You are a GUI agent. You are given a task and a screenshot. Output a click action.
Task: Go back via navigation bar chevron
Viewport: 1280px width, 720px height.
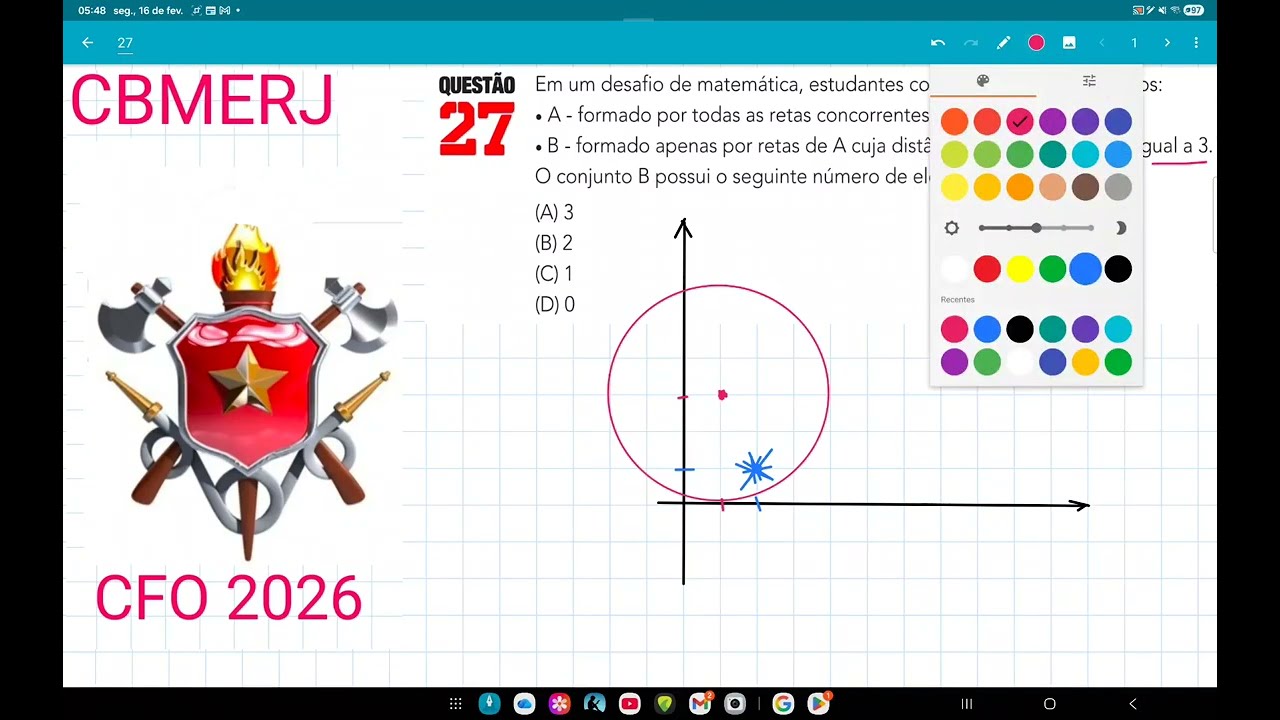[x=1132, y=704]
